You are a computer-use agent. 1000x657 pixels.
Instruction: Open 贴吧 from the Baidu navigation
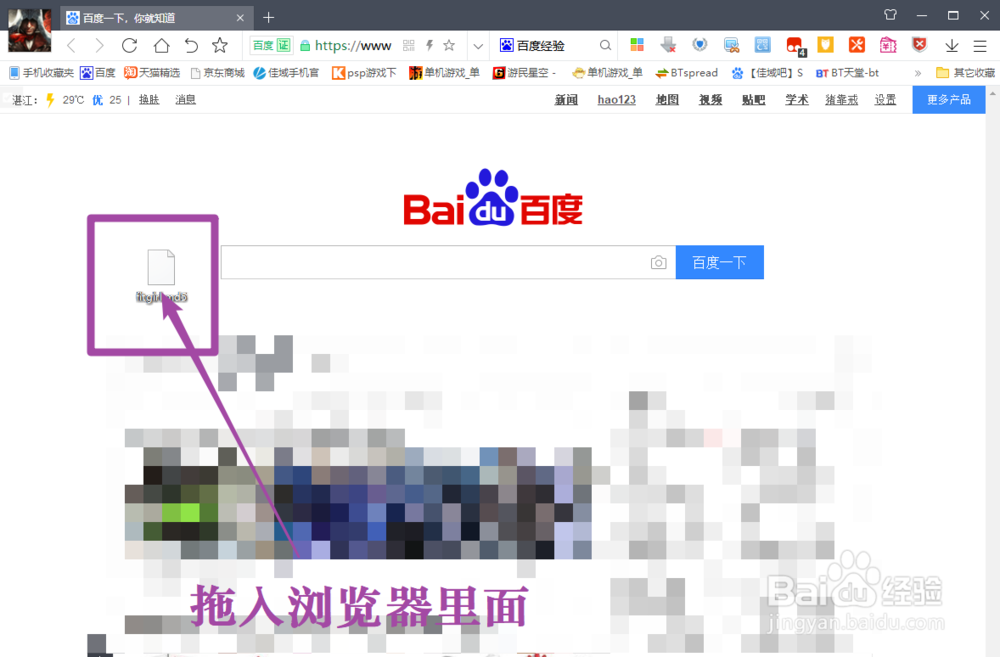753,99
